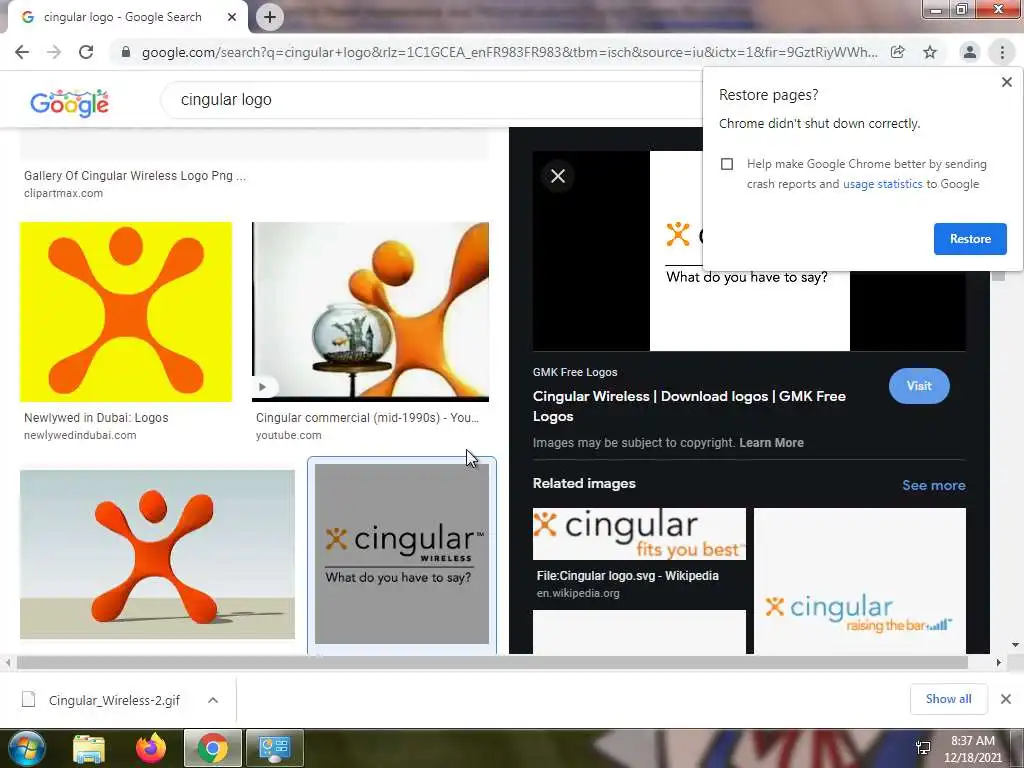Open the Windows Start menu
The width and height of the screenshot is (1024, 768).
27,748
